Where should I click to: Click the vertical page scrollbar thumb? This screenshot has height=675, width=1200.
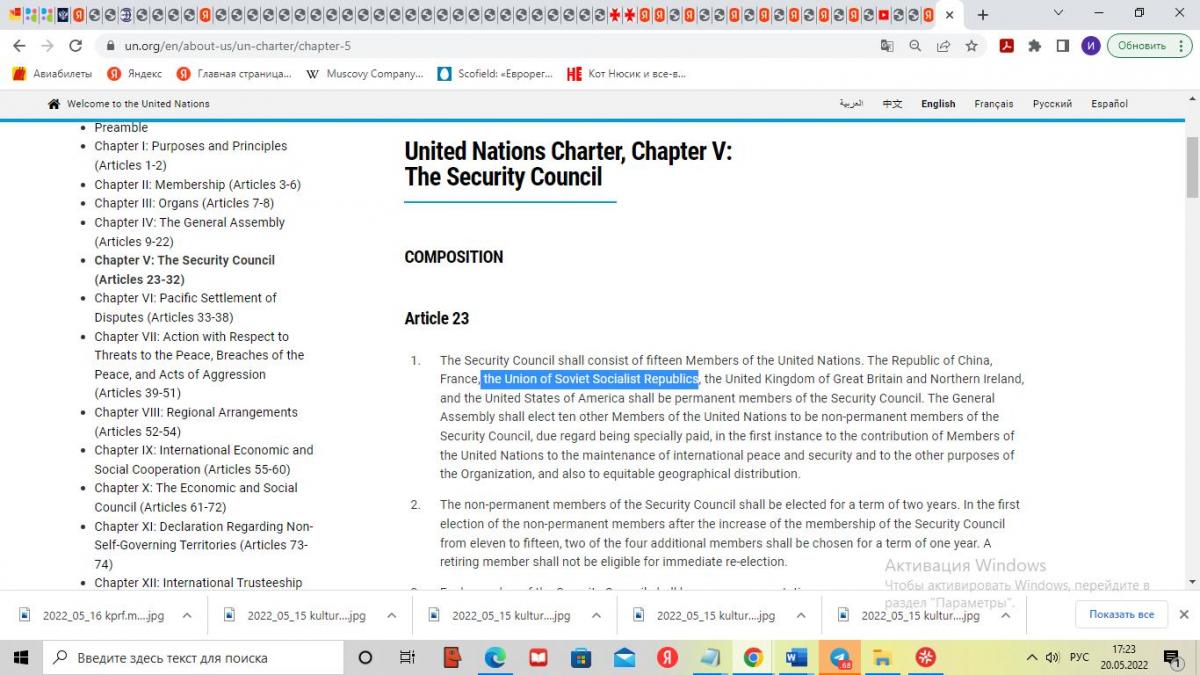(1192, 166)
